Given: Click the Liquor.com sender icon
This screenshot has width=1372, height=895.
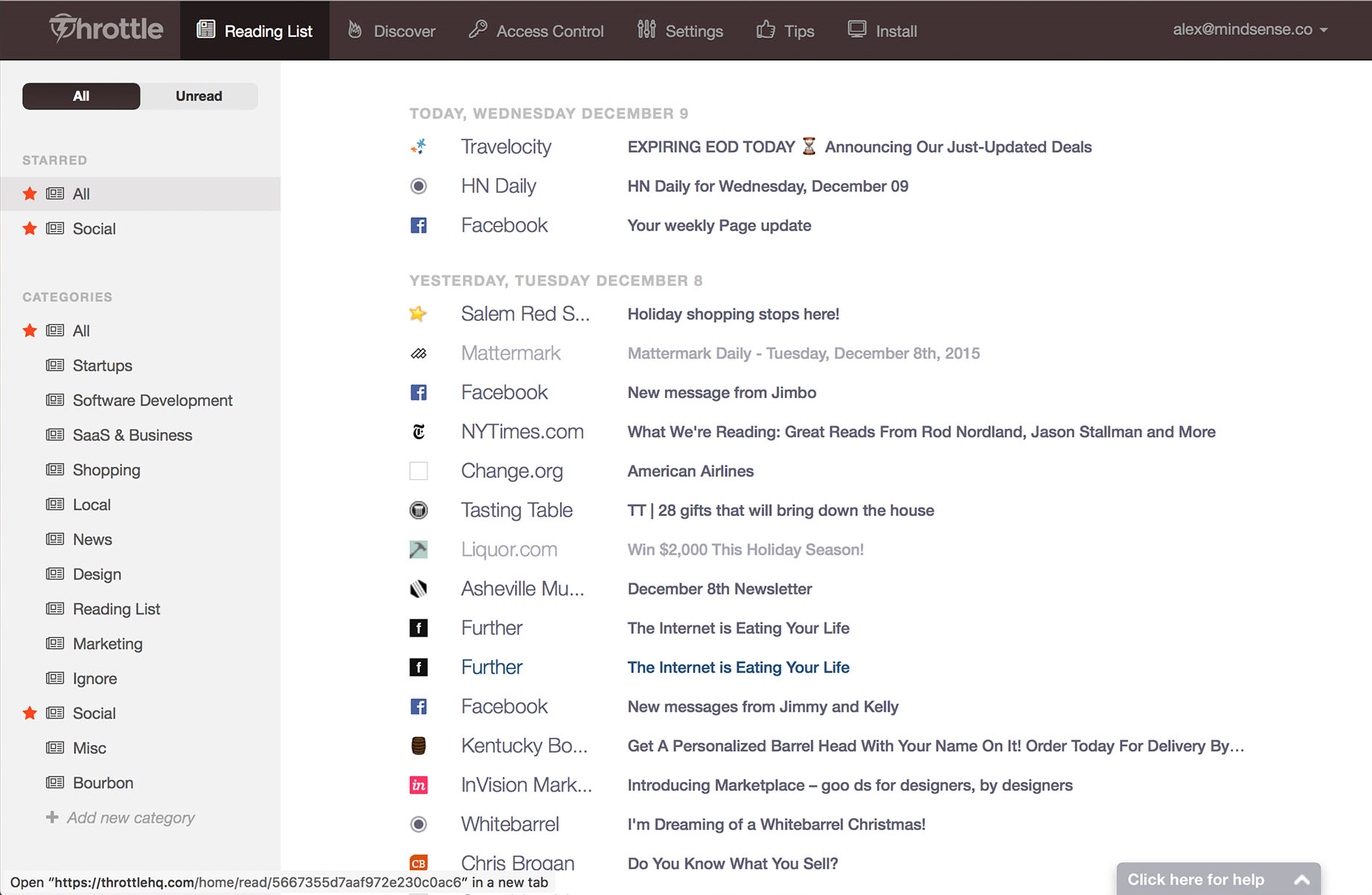Looking at the screenshot, I should tap(418, 549).
